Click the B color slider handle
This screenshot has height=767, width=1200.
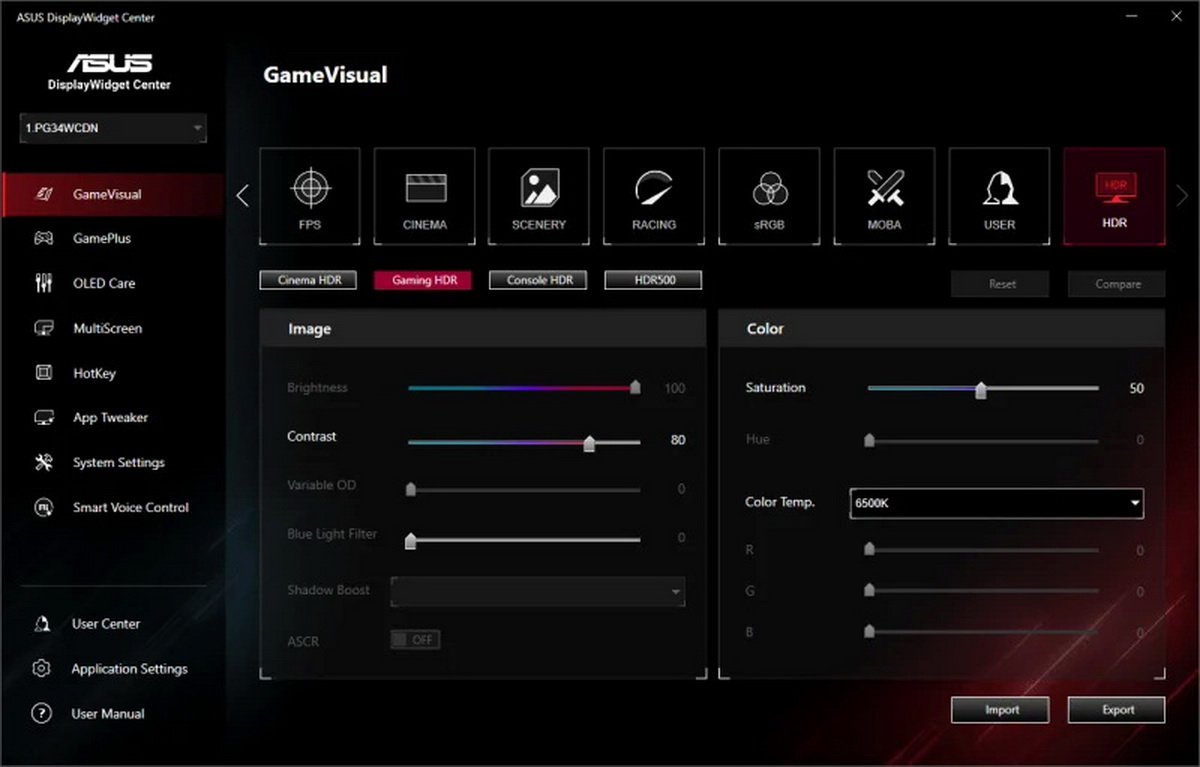[869, 631]
